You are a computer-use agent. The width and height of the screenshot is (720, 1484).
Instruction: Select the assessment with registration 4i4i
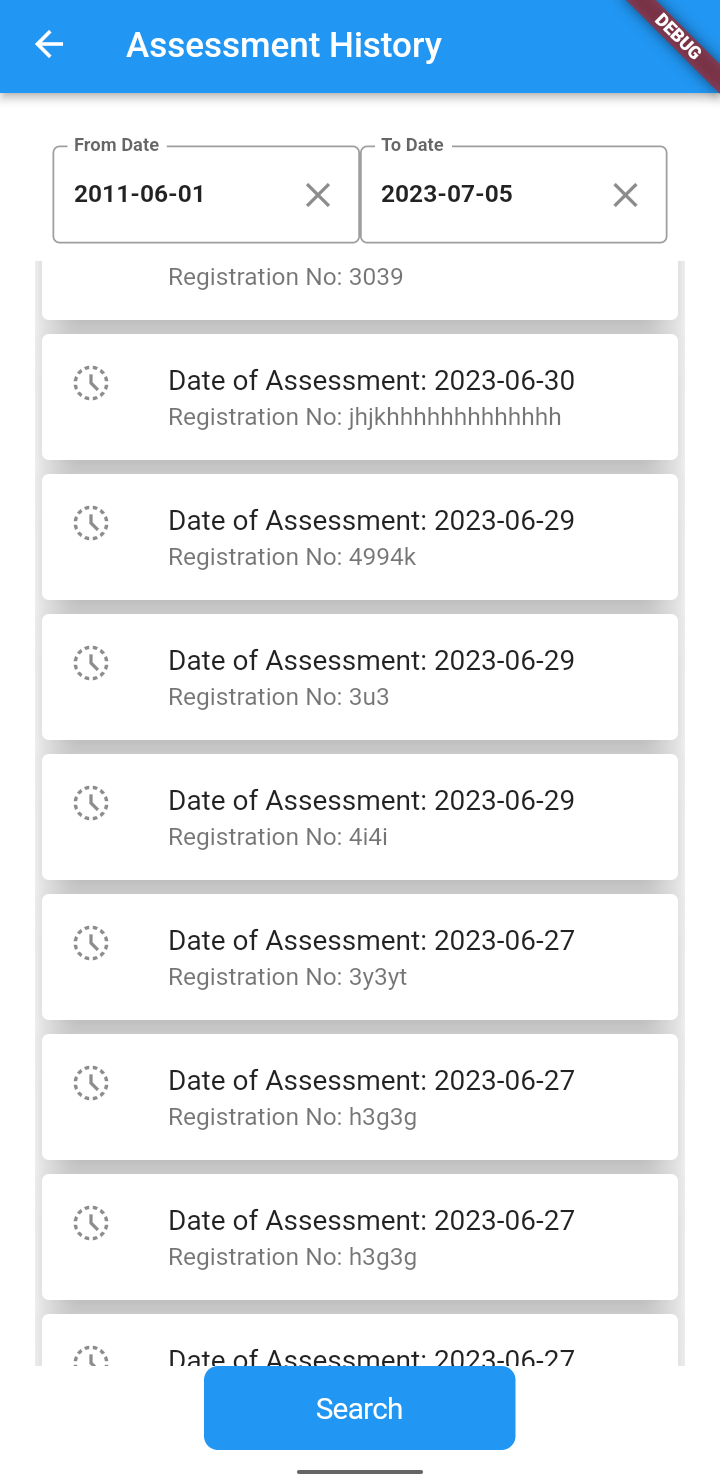370,817
